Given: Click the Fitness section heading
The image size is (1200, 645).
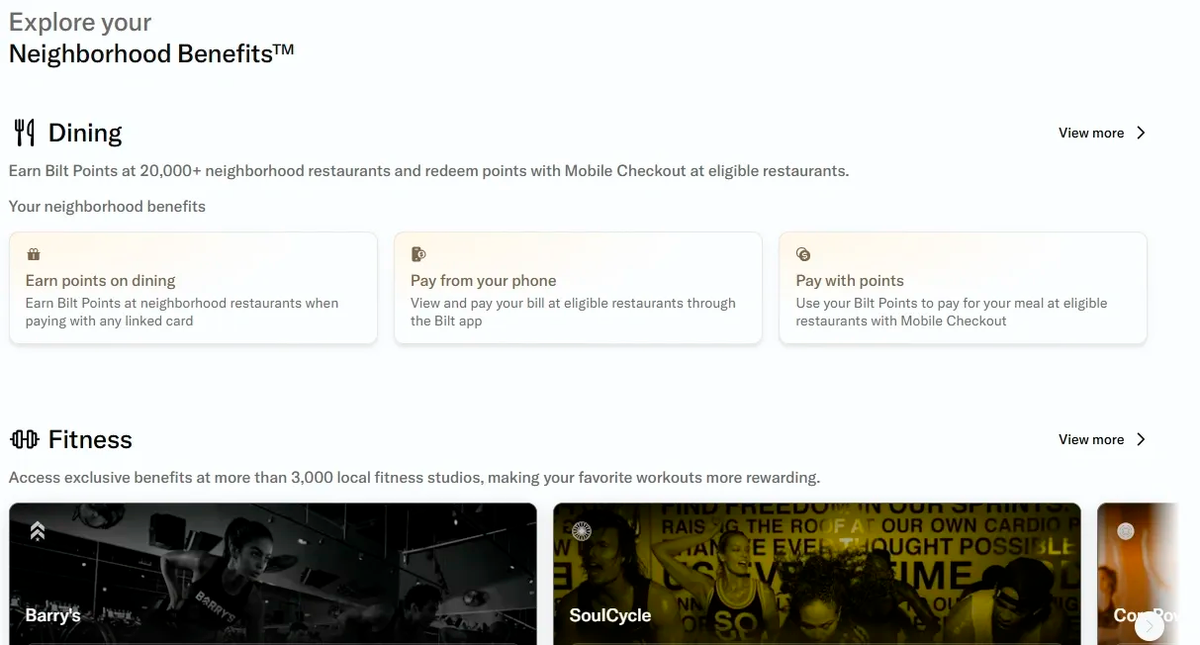Looking at the screenshot, I should click(90, 440).
